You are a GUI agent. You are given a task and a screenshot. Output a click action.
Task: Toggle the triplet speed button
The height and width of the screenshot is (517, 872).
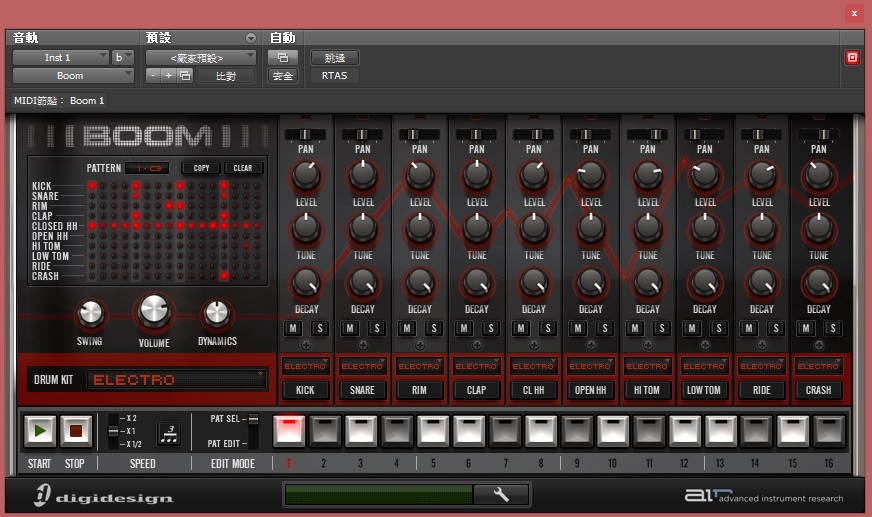[169, 433]
